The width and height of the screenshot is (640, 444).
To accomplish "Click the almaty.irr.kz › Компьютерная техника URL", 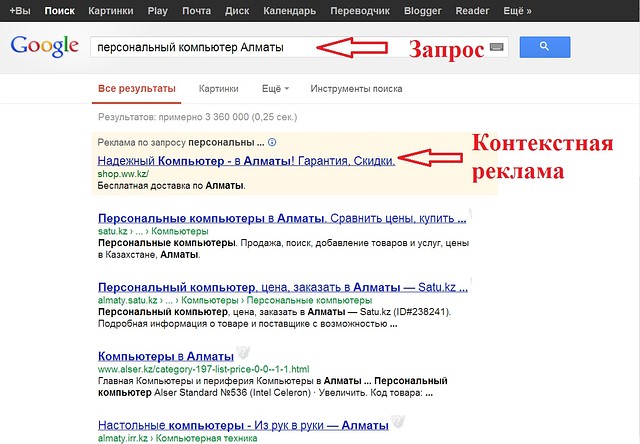I will (178, 438).
